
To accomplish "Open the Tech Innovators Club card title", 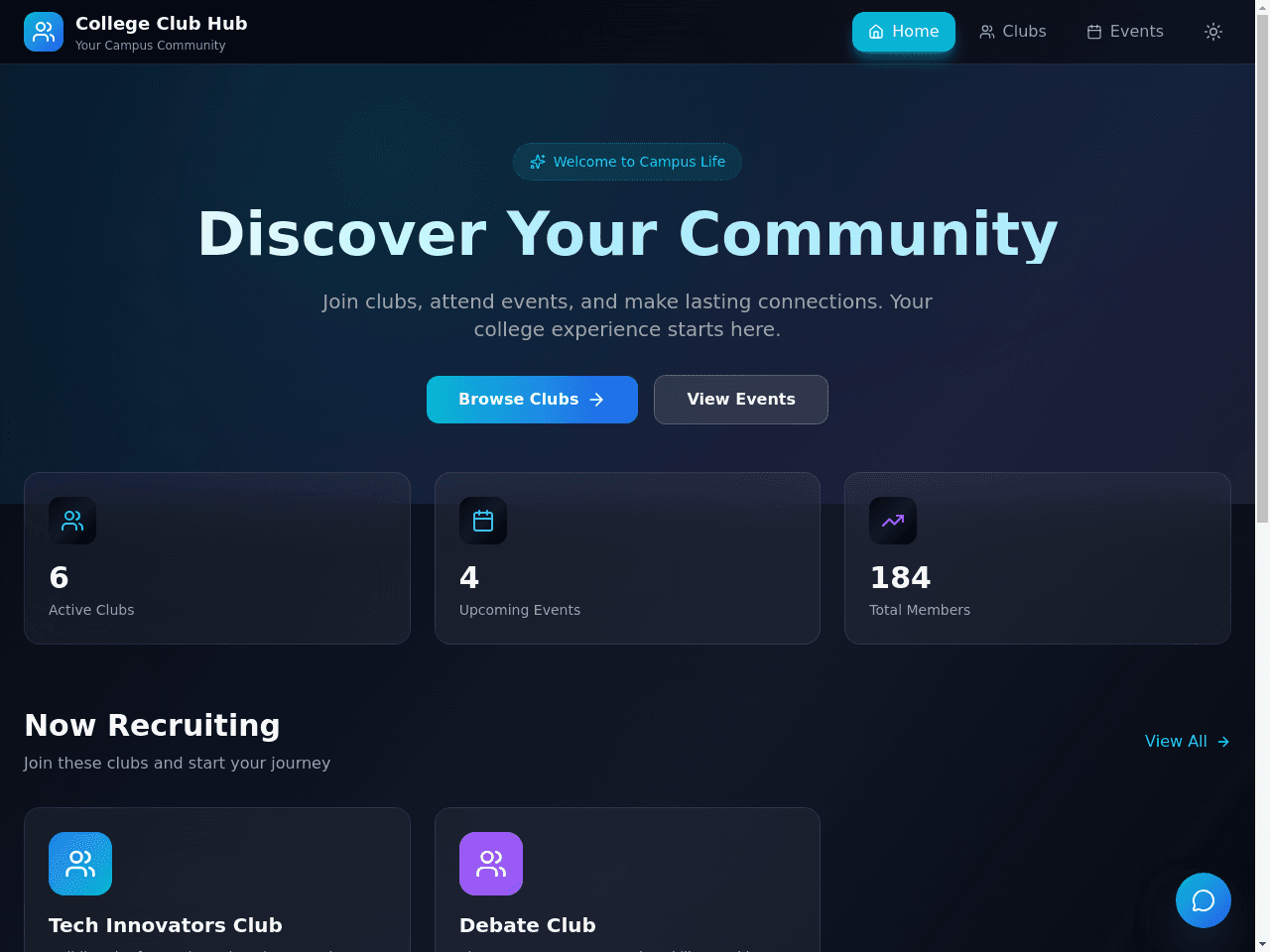I will coord(166,925).
